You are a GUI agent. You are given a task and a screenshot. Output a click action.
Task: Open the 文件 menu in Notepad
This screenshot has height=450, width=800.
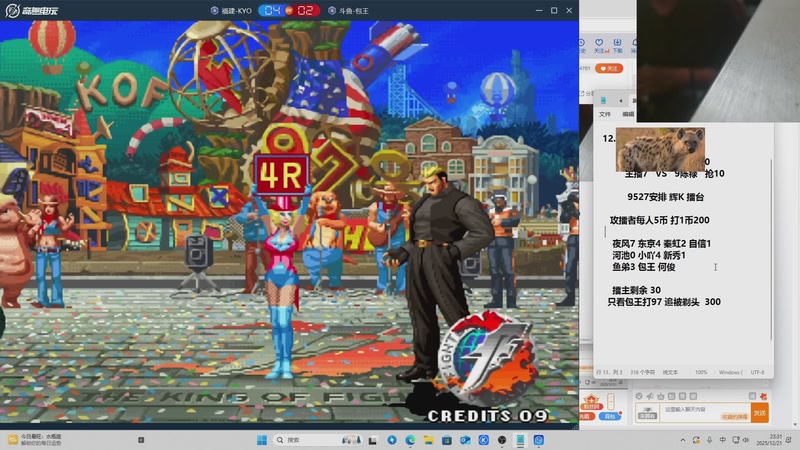[x=605, y=114]
